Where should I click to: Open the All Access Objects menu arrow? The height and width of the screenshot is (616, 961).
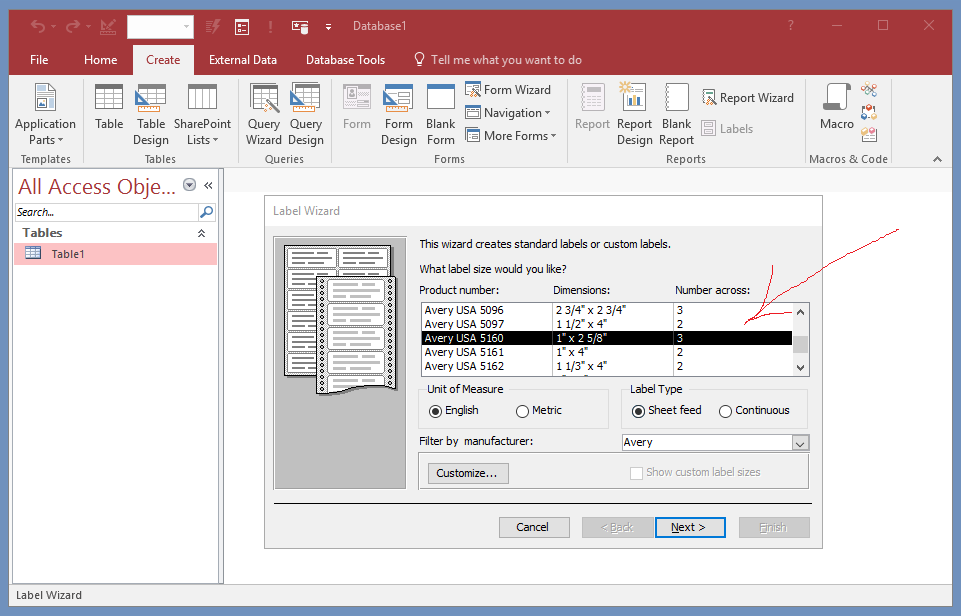pos(189,185)
